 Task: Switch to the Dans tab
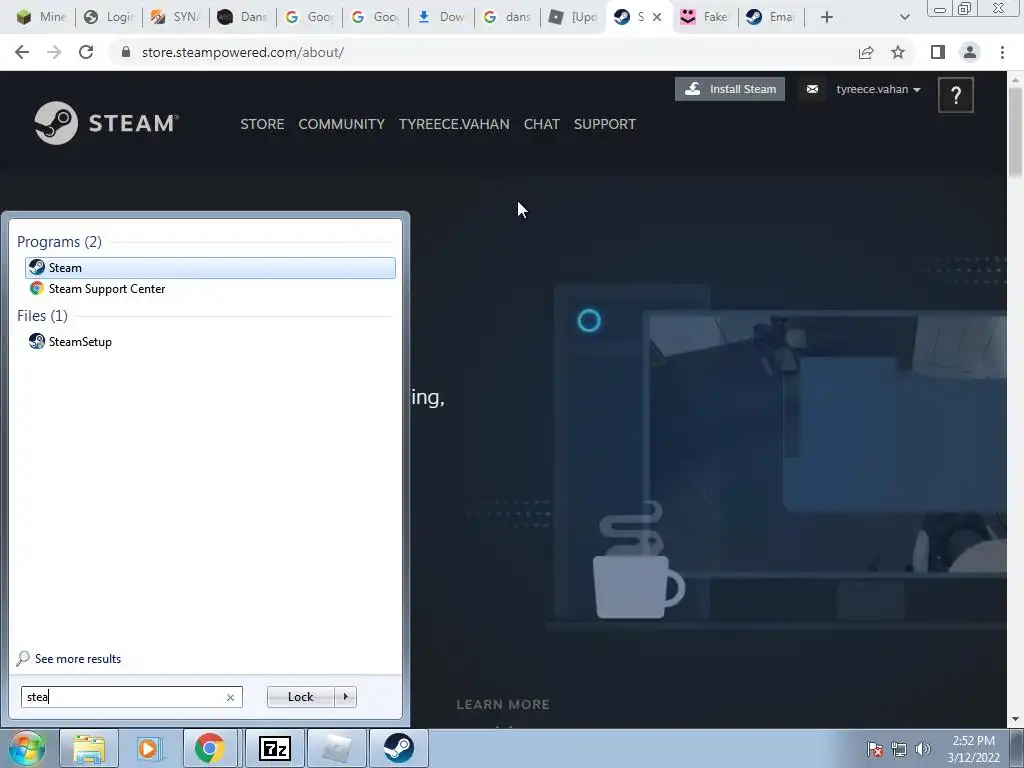242,17
